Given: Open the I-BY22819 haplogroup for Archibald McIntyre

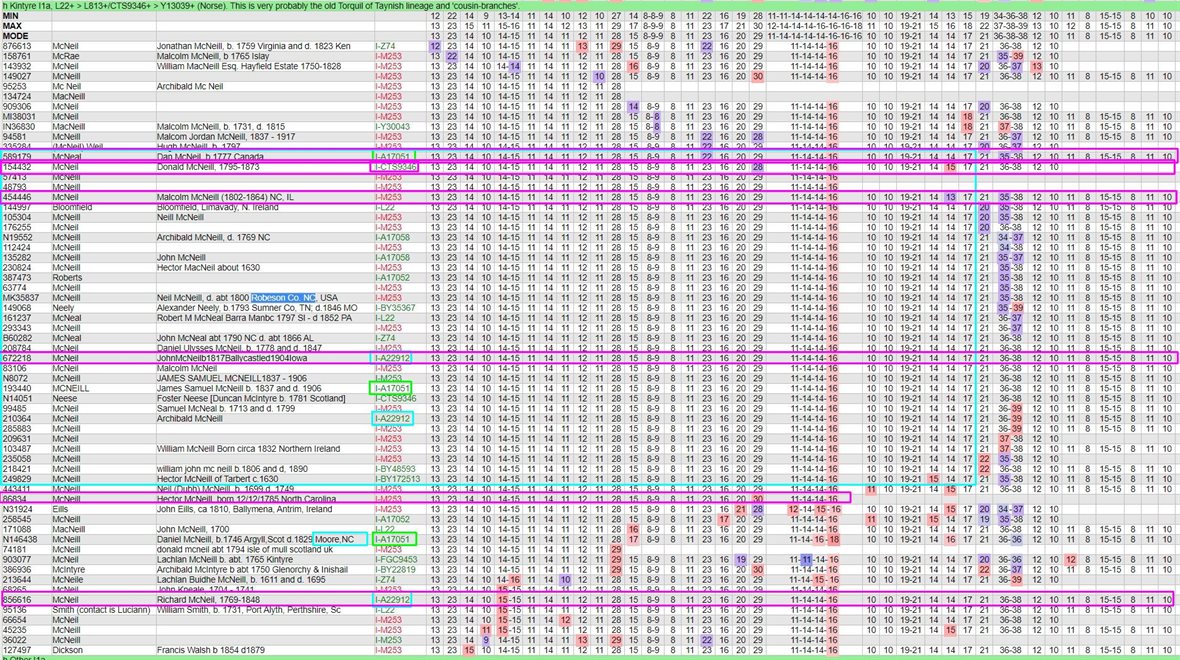Looking at the screenshot, I should (395, 569).
